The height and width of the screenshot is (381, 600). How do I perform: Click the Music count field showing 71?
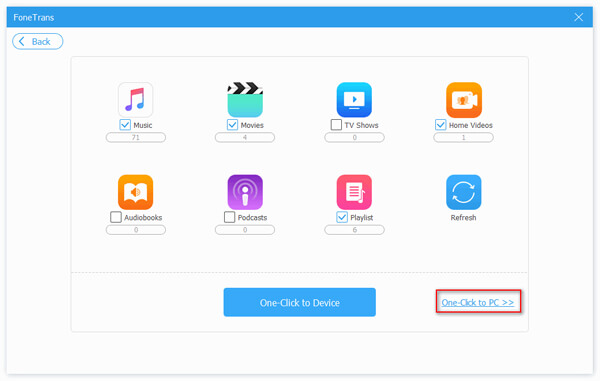pyautogui.click(x=135, y=137)
